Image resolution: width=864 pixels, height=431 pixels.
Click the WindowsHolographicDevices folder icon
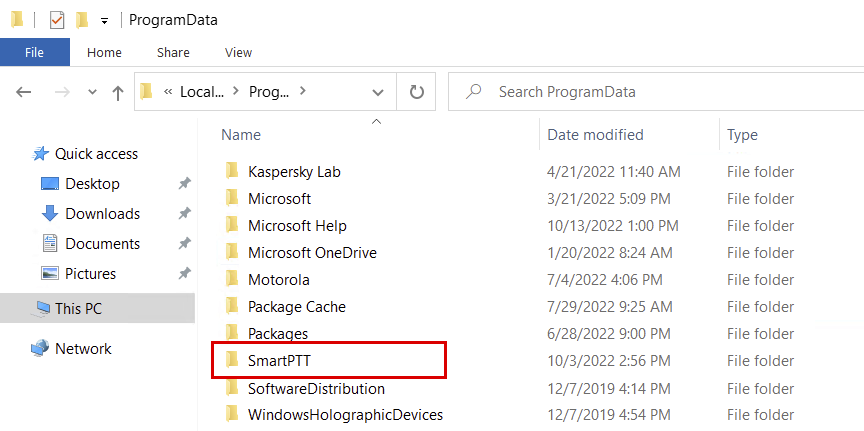(232, 413)
